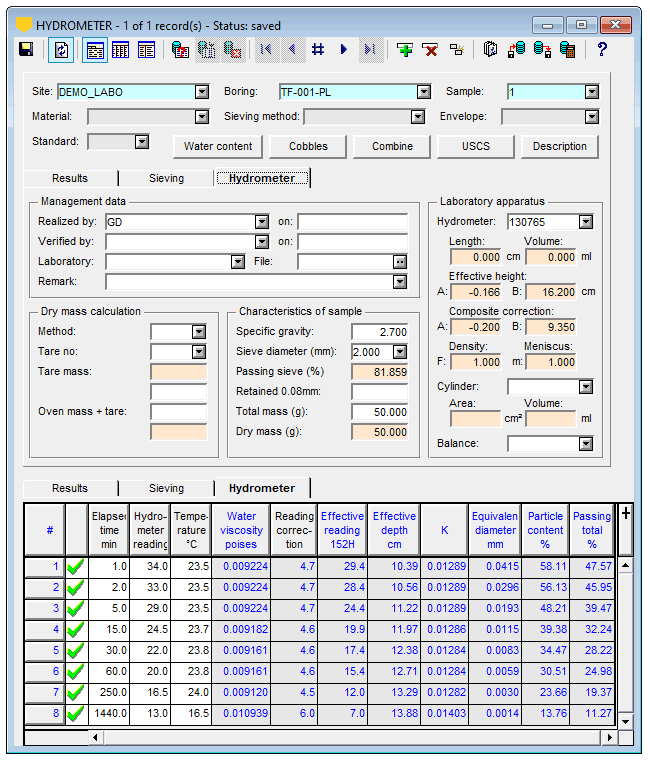Open the upper Results tab

(70, 178)
